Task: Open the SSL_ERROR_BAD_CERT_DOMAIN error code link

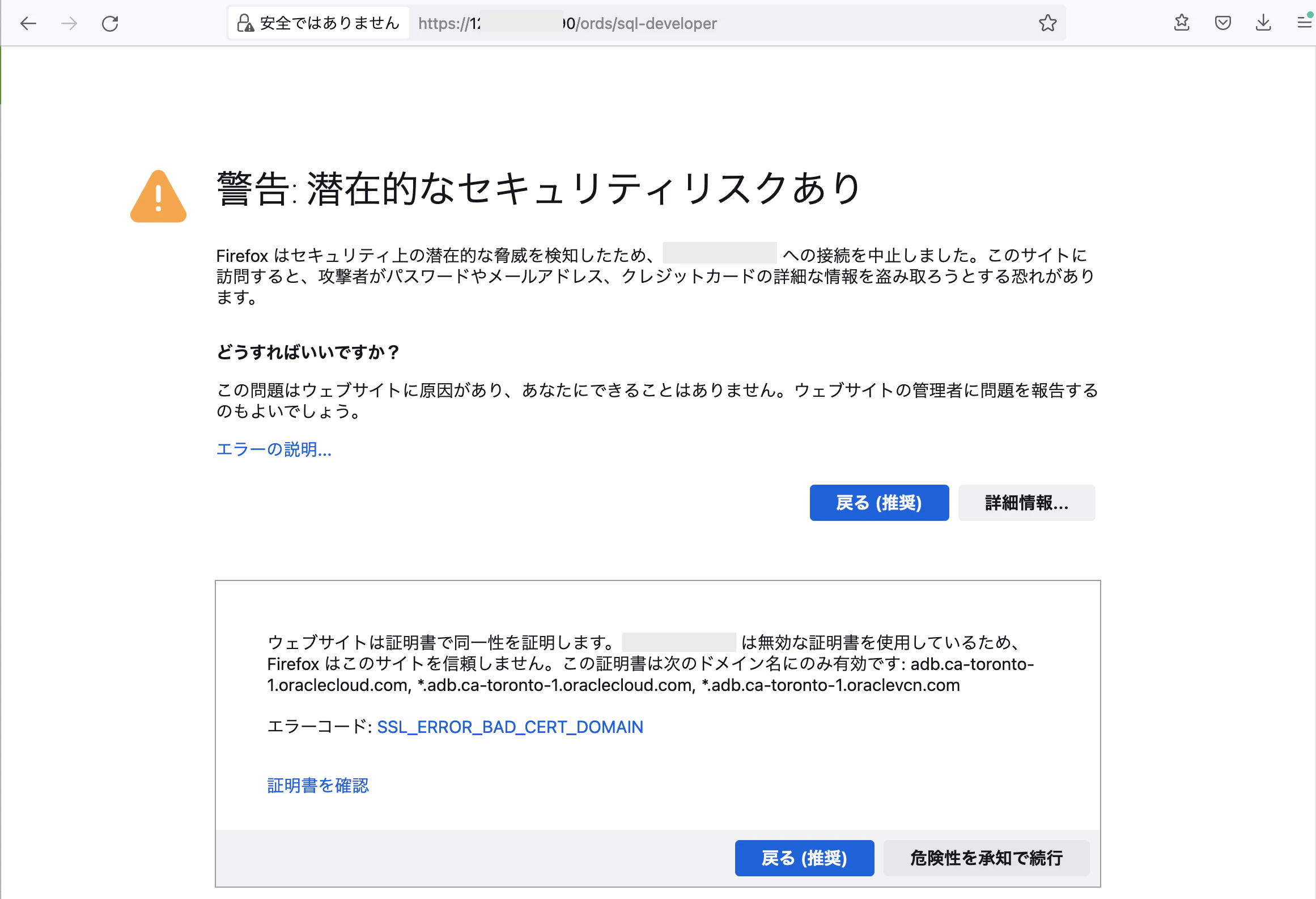Action: (x=510, y=727)
